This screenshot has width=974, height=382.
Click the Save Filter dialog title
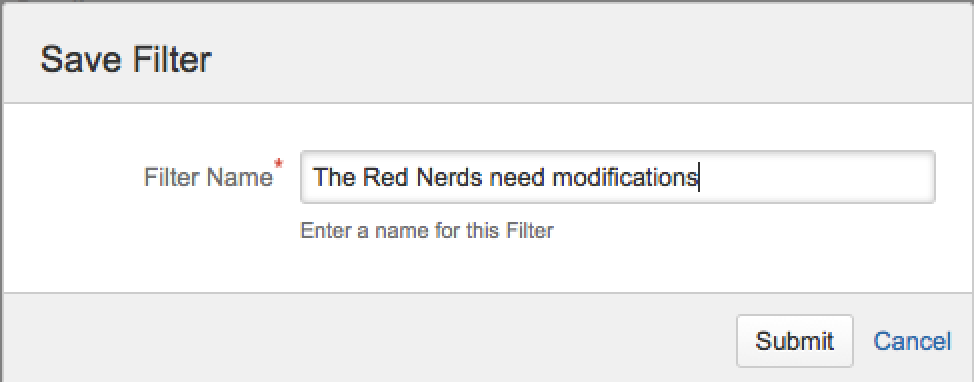[x=126, y=60]
